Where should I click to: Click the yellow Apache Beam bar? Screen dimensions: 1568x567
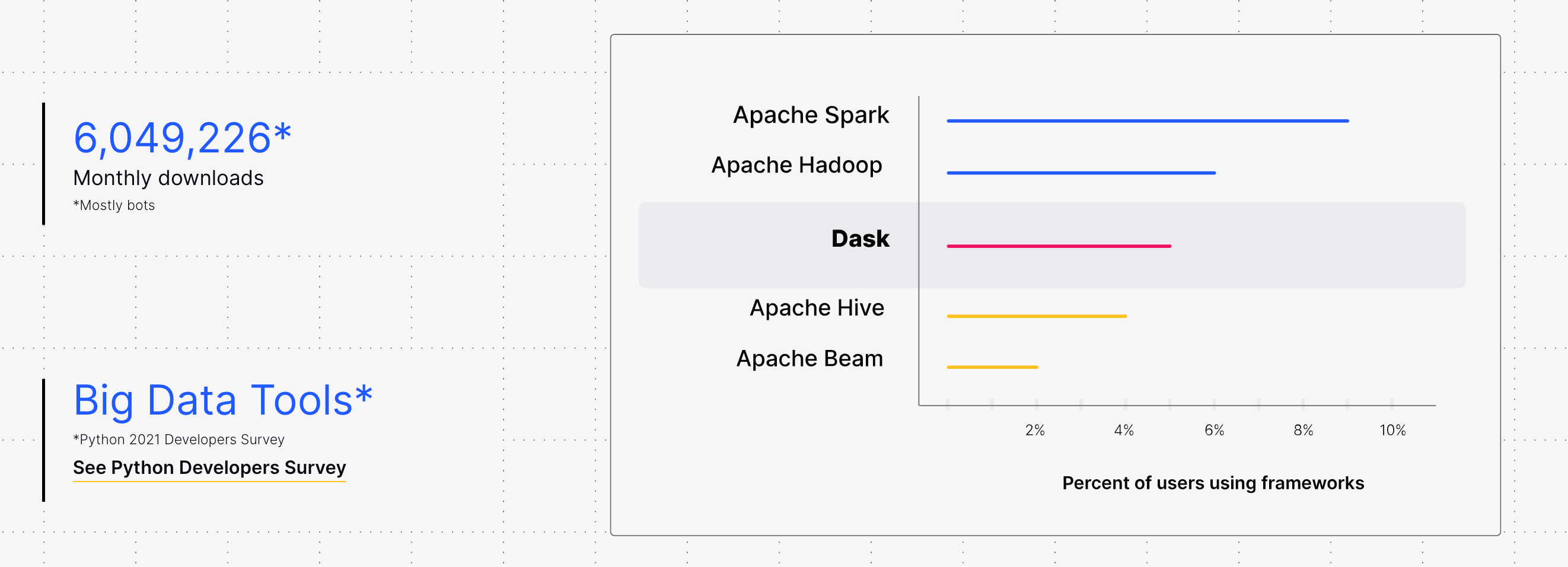pyautogui.click(x=992, y=367)
